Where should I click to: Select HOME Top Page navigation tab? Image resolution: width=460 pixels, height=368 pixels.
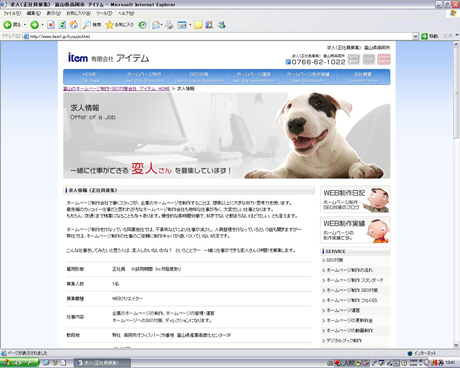coord(90,77)
